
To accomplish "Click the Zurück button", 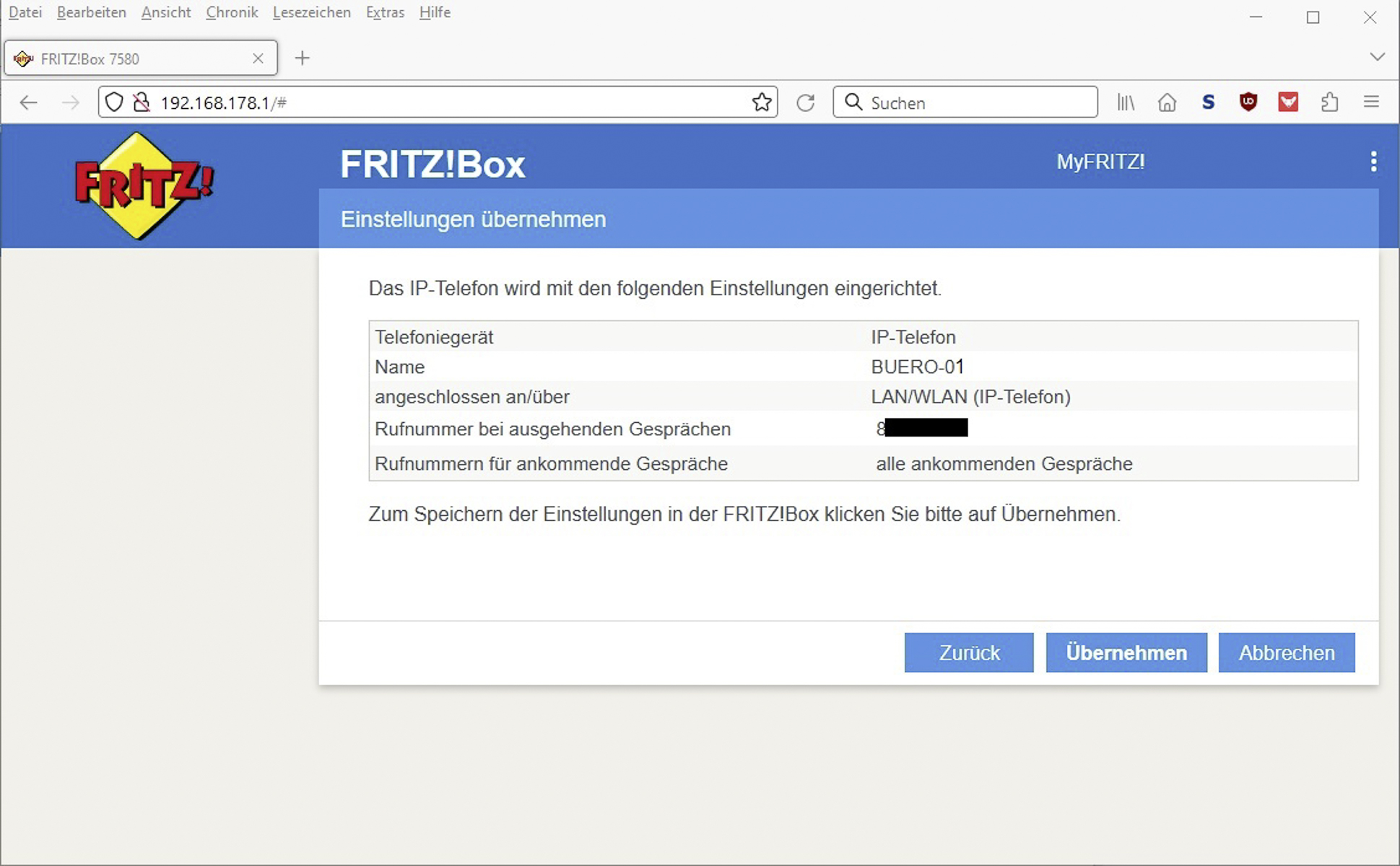I will click(969, 652).
